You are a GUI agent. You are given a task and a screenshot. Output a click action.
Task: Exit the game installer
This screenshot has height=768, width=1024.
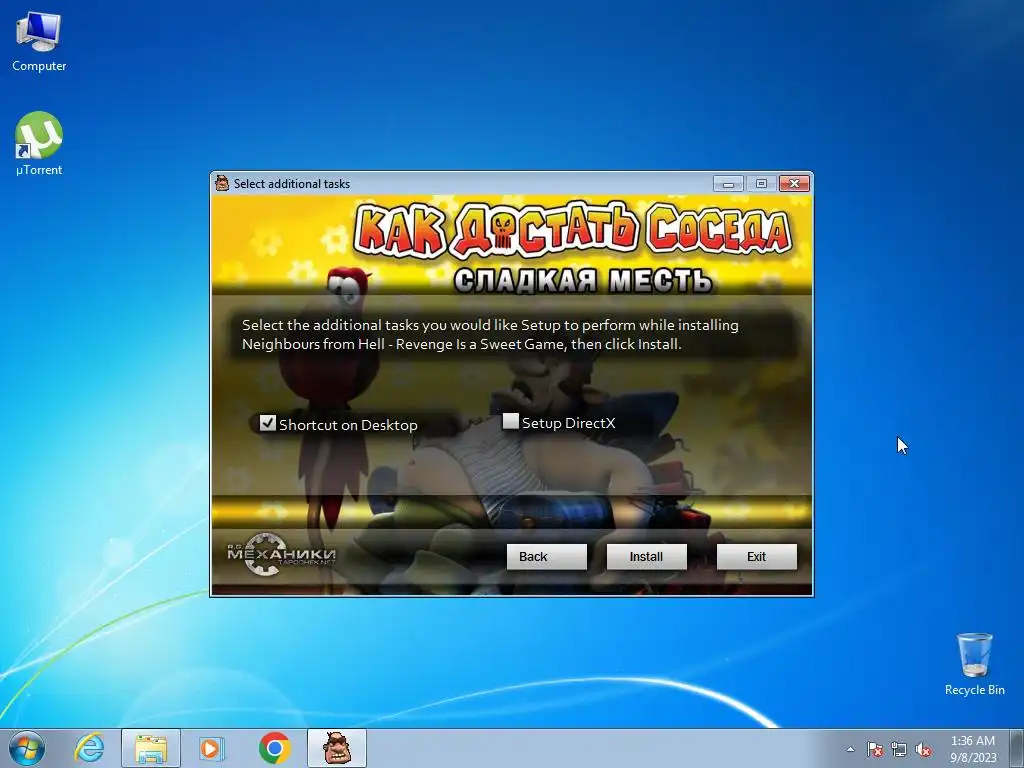pos(756,556)
